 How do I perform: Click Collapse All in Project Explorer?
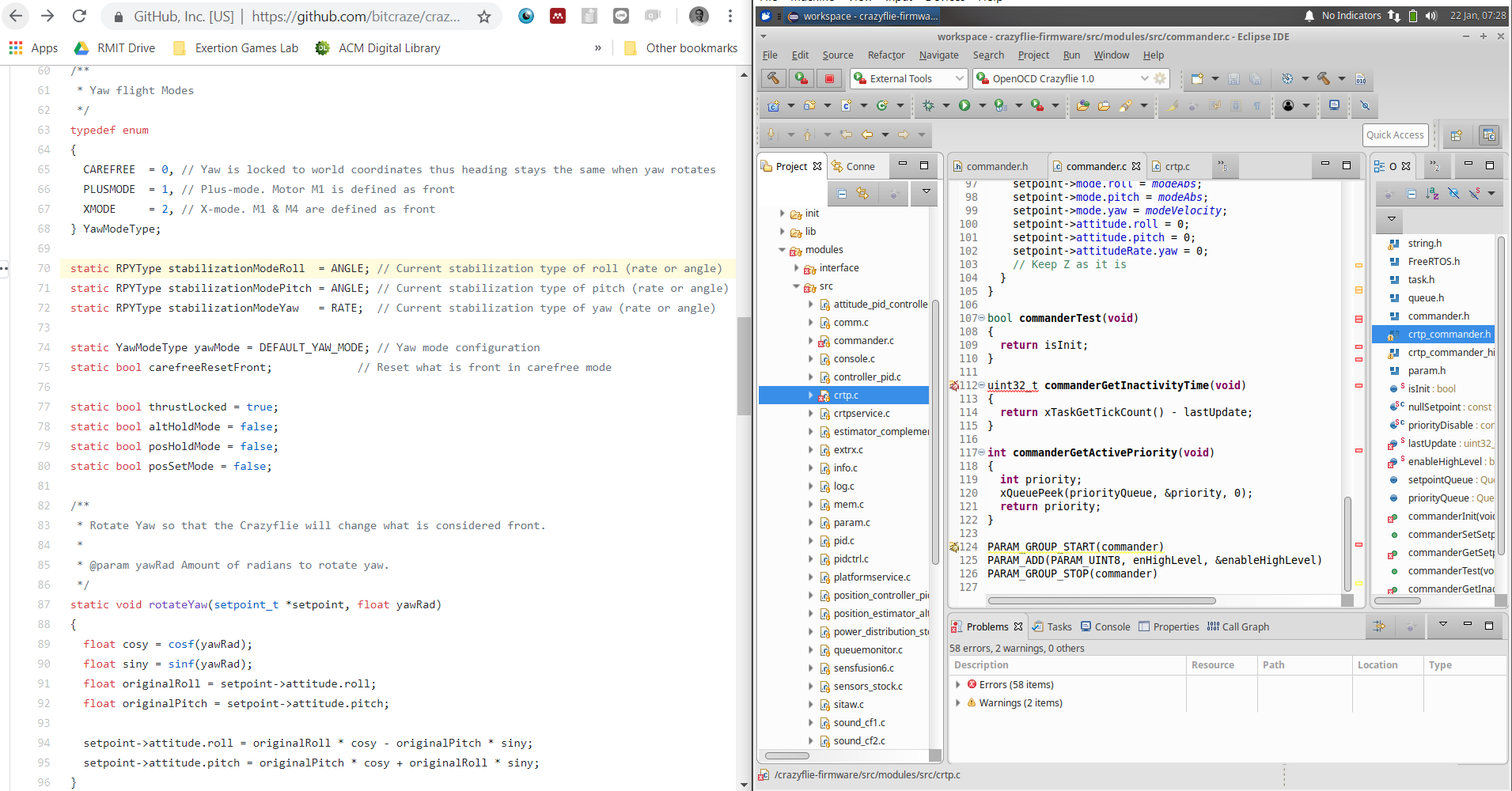click(x=842, y=194)
